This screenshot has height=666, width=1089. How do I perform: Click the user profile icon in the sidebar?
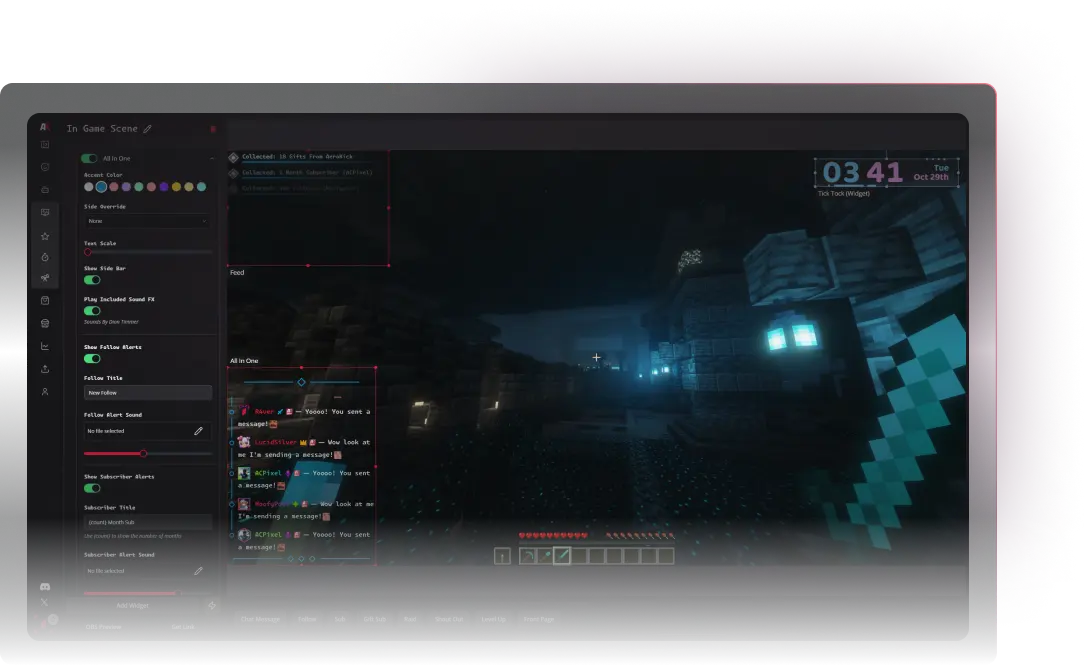coord(45,392)
